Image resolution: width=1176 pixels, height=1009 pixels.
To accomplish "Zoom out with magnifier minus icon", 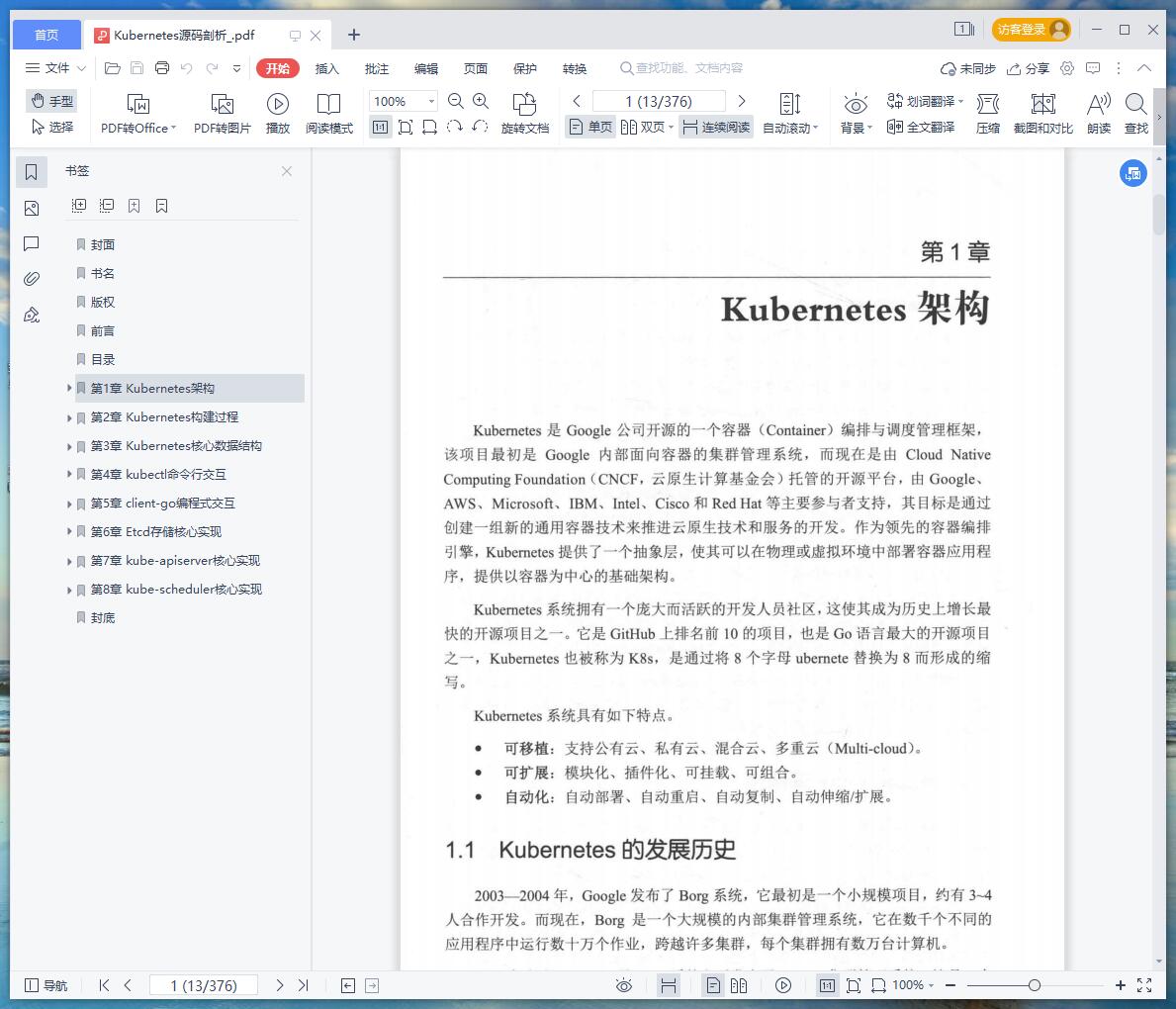I will 455,101.
